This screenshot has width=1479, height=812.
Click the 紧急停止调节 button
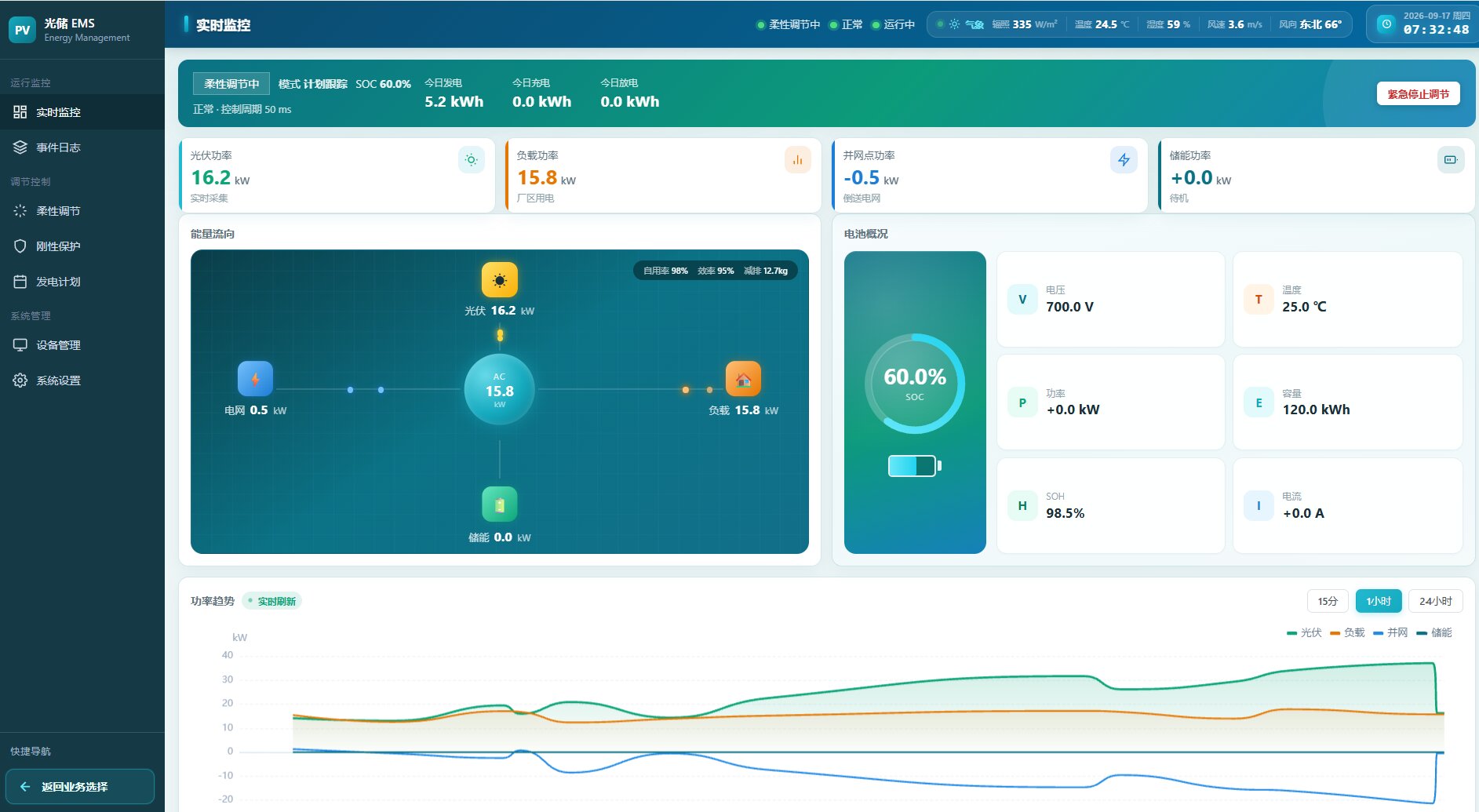[1419, 94]
